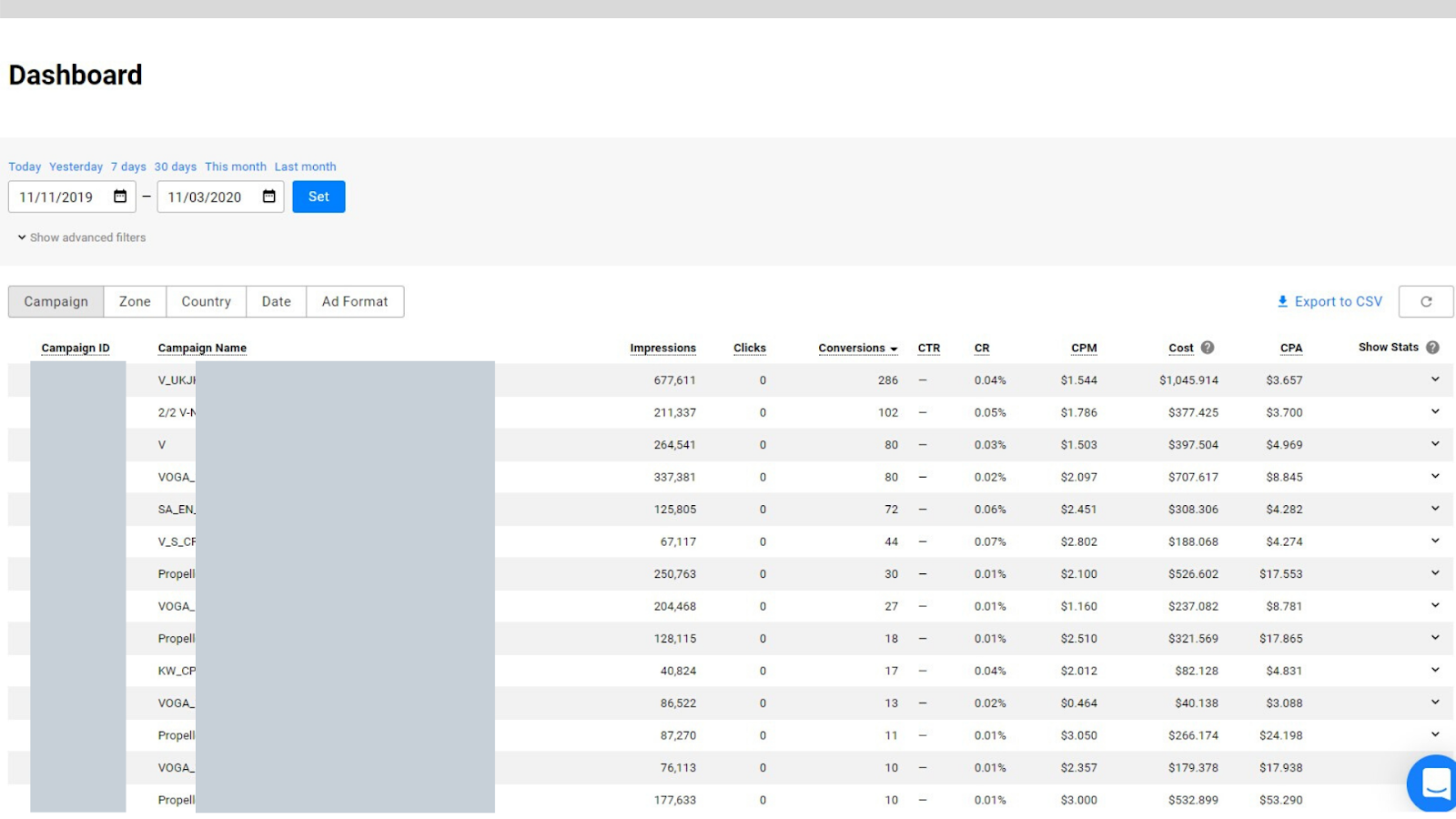
Task: Choose the 7 days date range
Action: point(128,167)
